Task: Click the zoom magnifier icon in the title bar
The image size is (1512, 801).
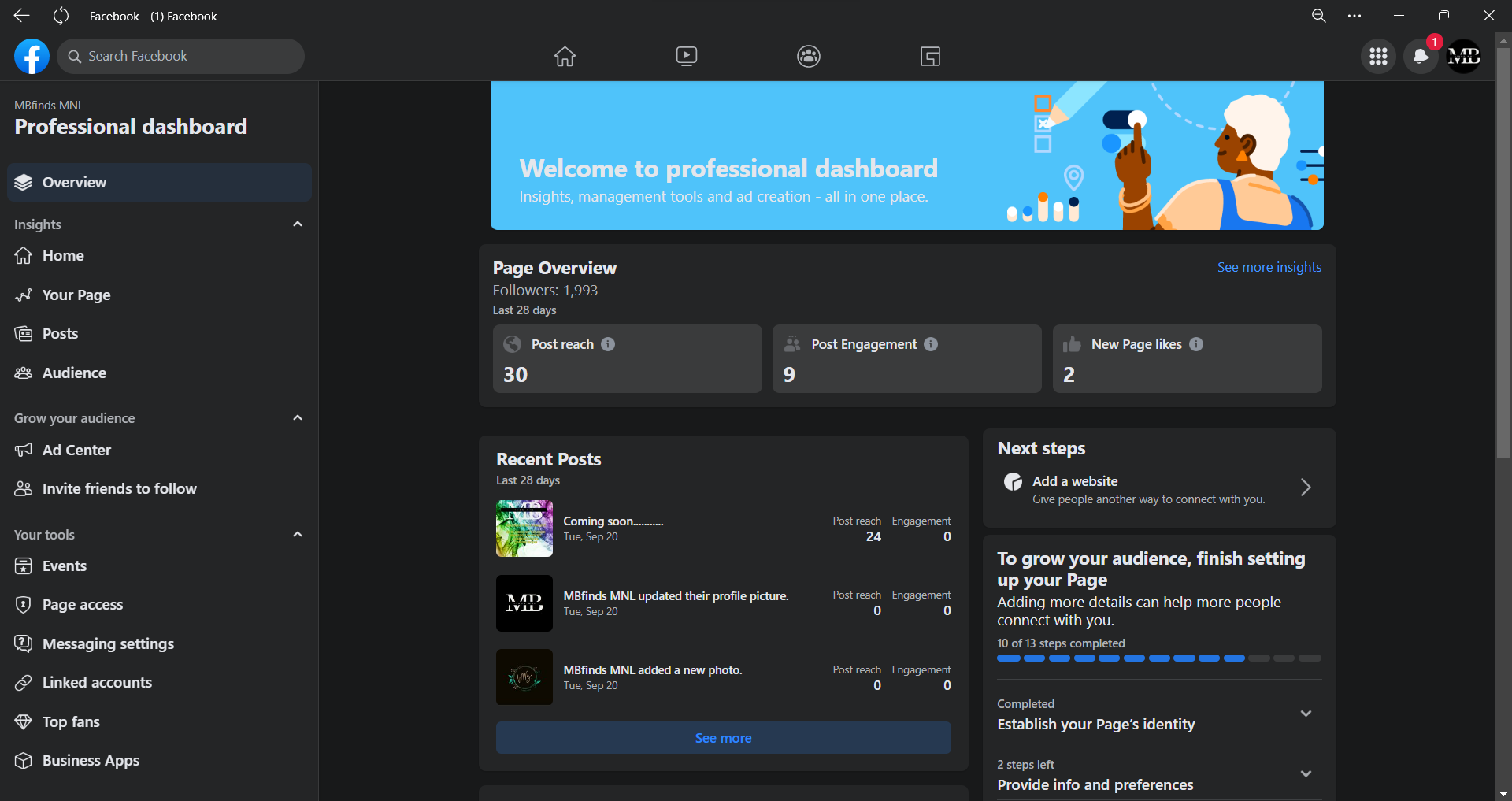Action: [1318, 16]
